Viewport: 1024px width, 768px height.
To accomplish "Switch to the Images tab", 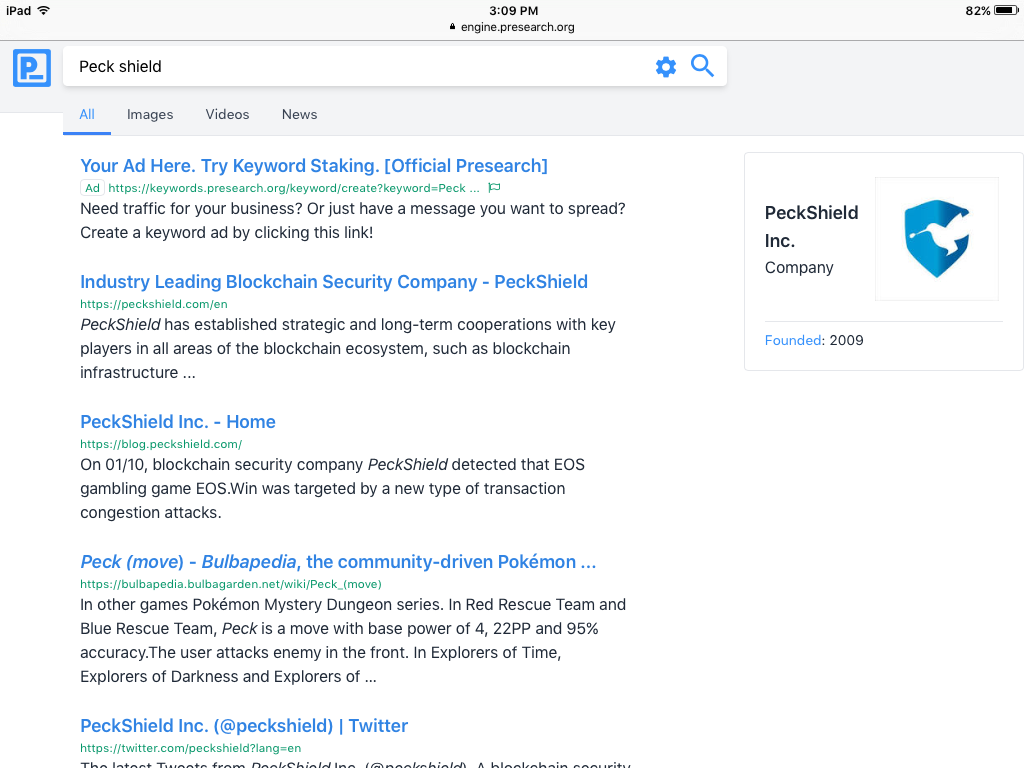I will tap(150, 114).
